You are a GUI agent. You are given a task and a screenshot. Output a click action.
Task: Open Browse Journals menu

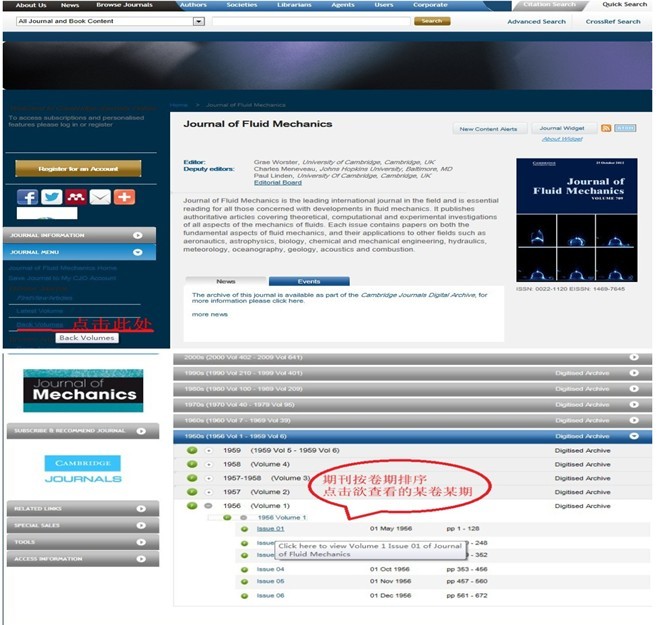point(124,5)
